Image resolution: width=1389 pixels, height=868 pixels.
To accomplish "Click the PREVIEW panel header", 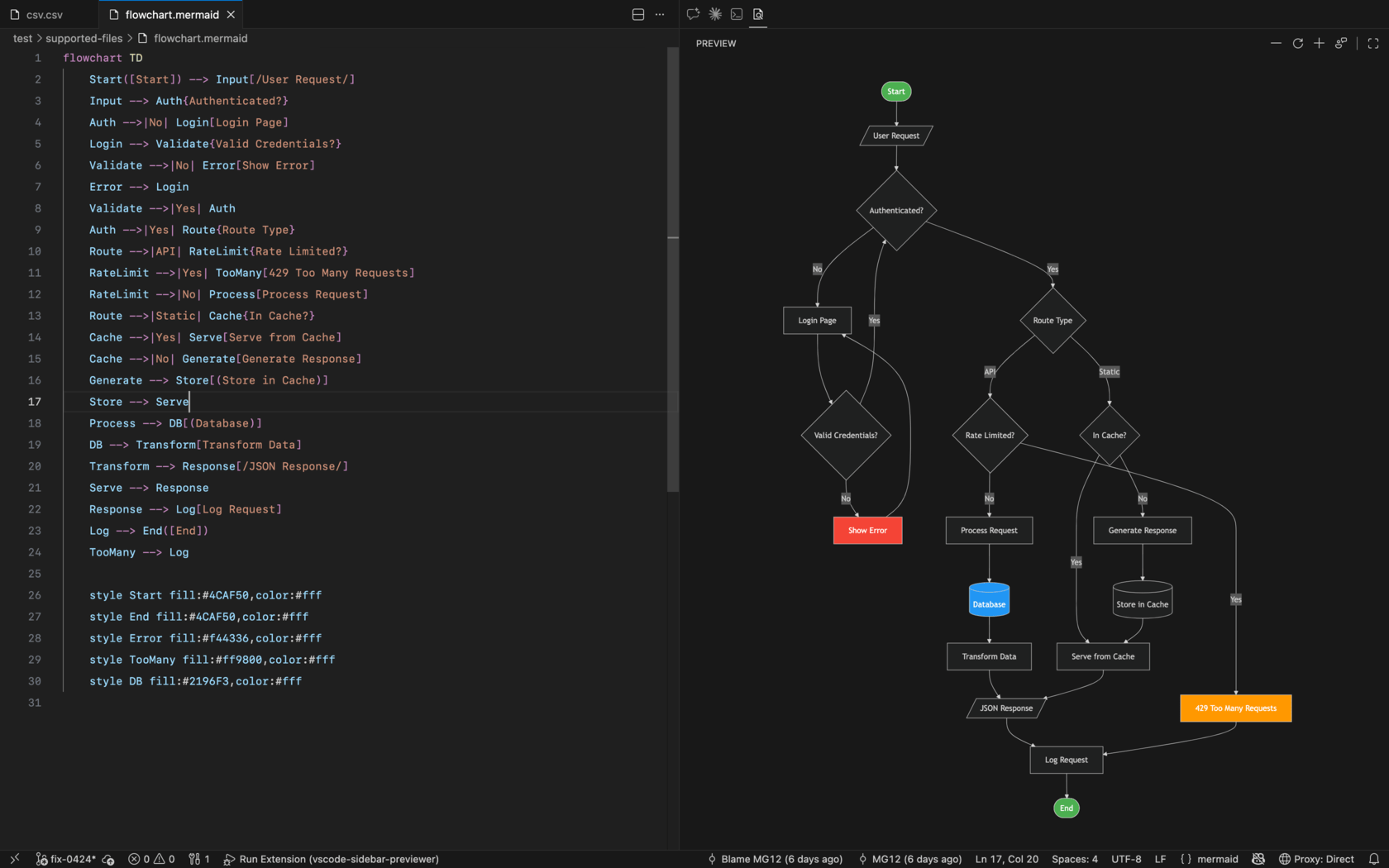I will [x=716, y=43].
